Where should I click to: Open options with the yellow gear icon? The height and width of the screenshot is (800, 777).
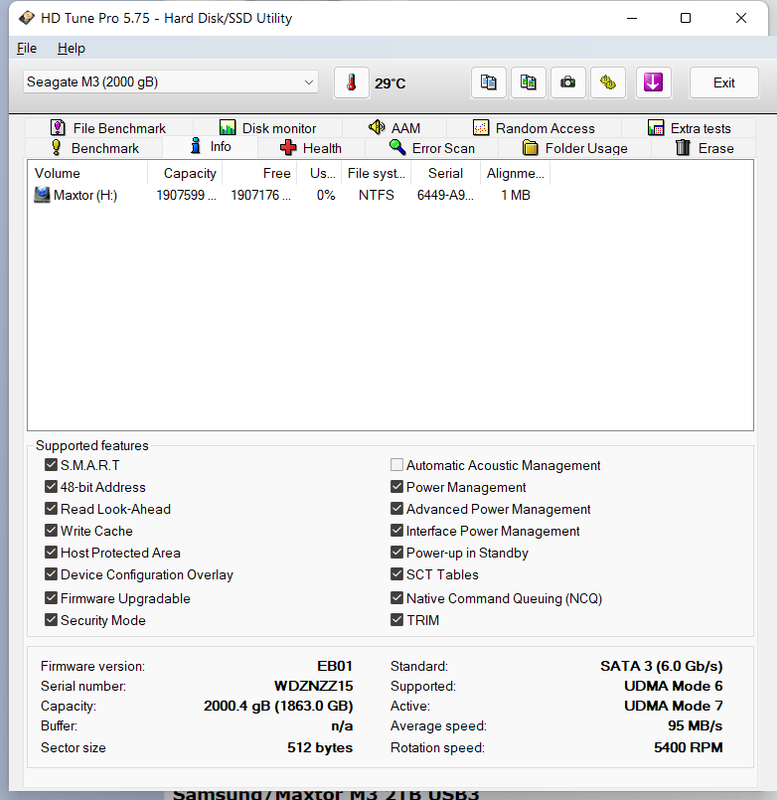(608, 83)
